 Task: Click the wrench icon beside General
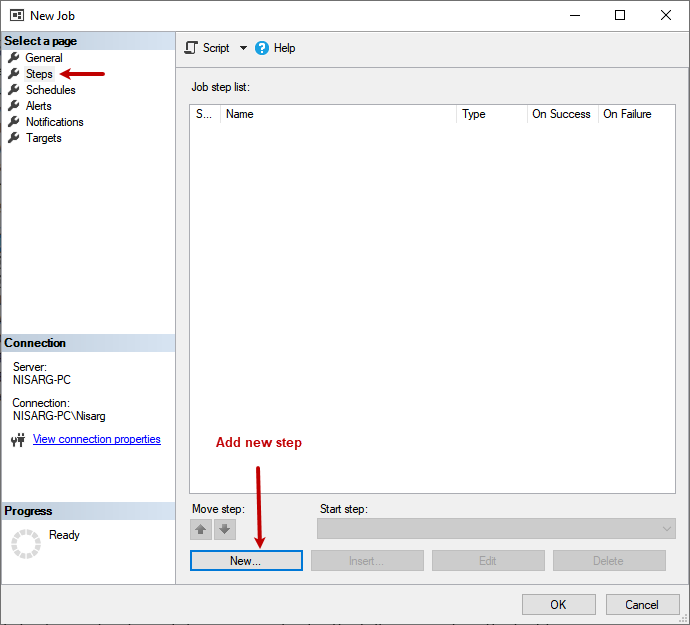pyautogui.click(x=14, y=57)
